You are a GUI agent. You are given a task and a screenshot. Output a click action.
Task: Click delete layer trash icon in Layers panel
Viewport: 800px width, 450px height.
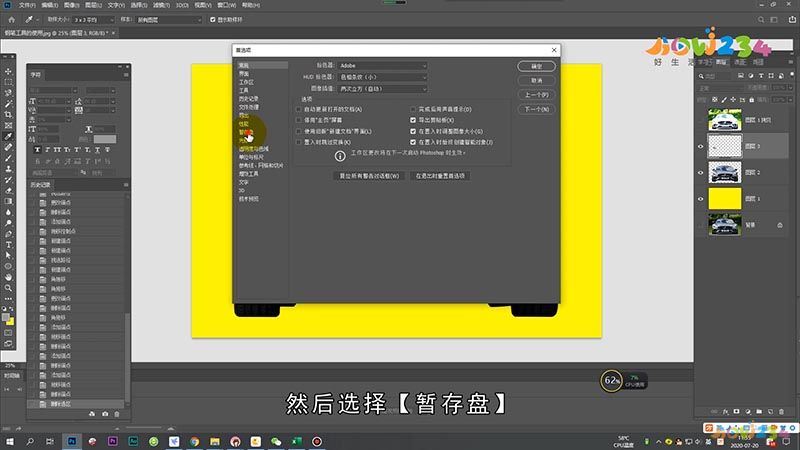tap(781, 411)
